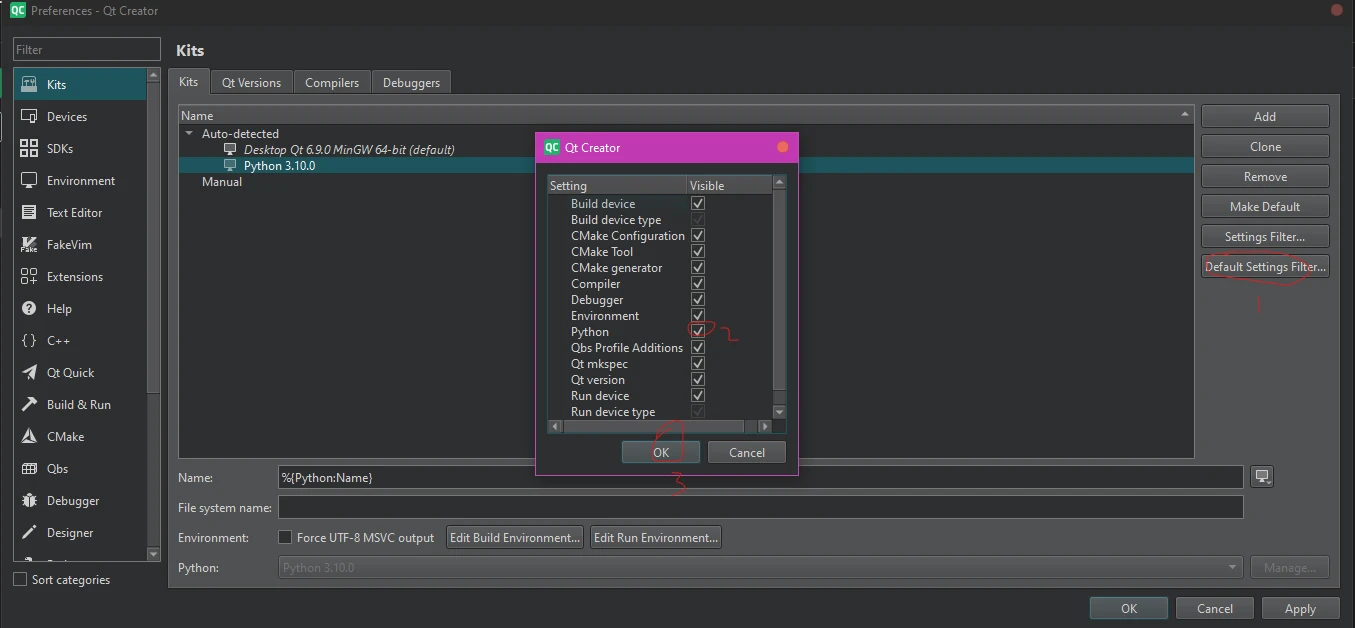Open FakeVim category icon
1355x628 pixels.
coord(29,245)
